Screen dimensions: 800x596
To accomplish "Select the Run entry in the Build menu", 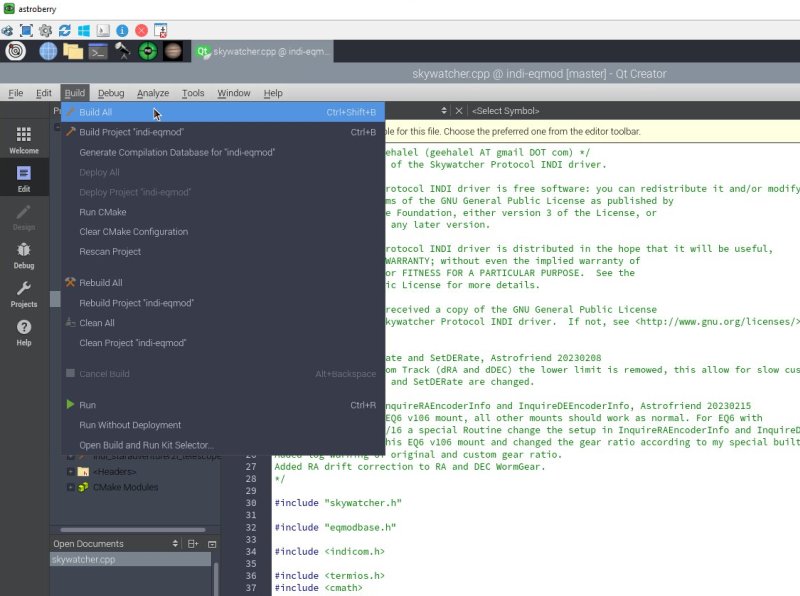I will tap(223, 405).
